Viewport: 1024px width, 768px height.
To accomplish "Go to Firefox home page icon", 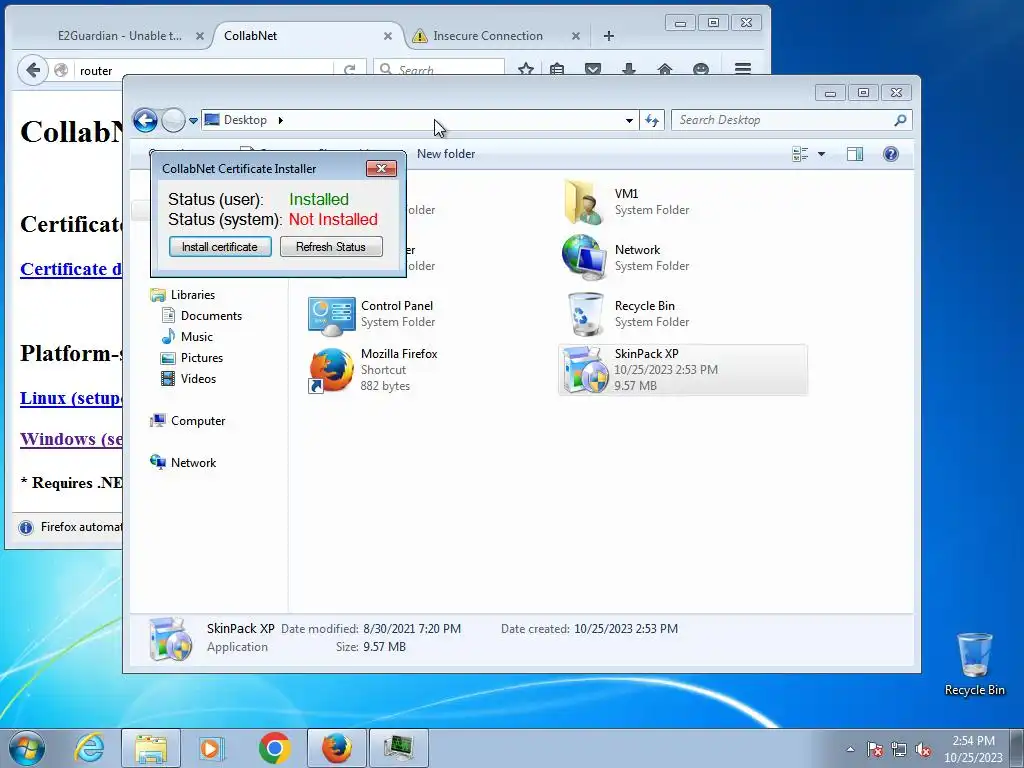I will [665, 69].
